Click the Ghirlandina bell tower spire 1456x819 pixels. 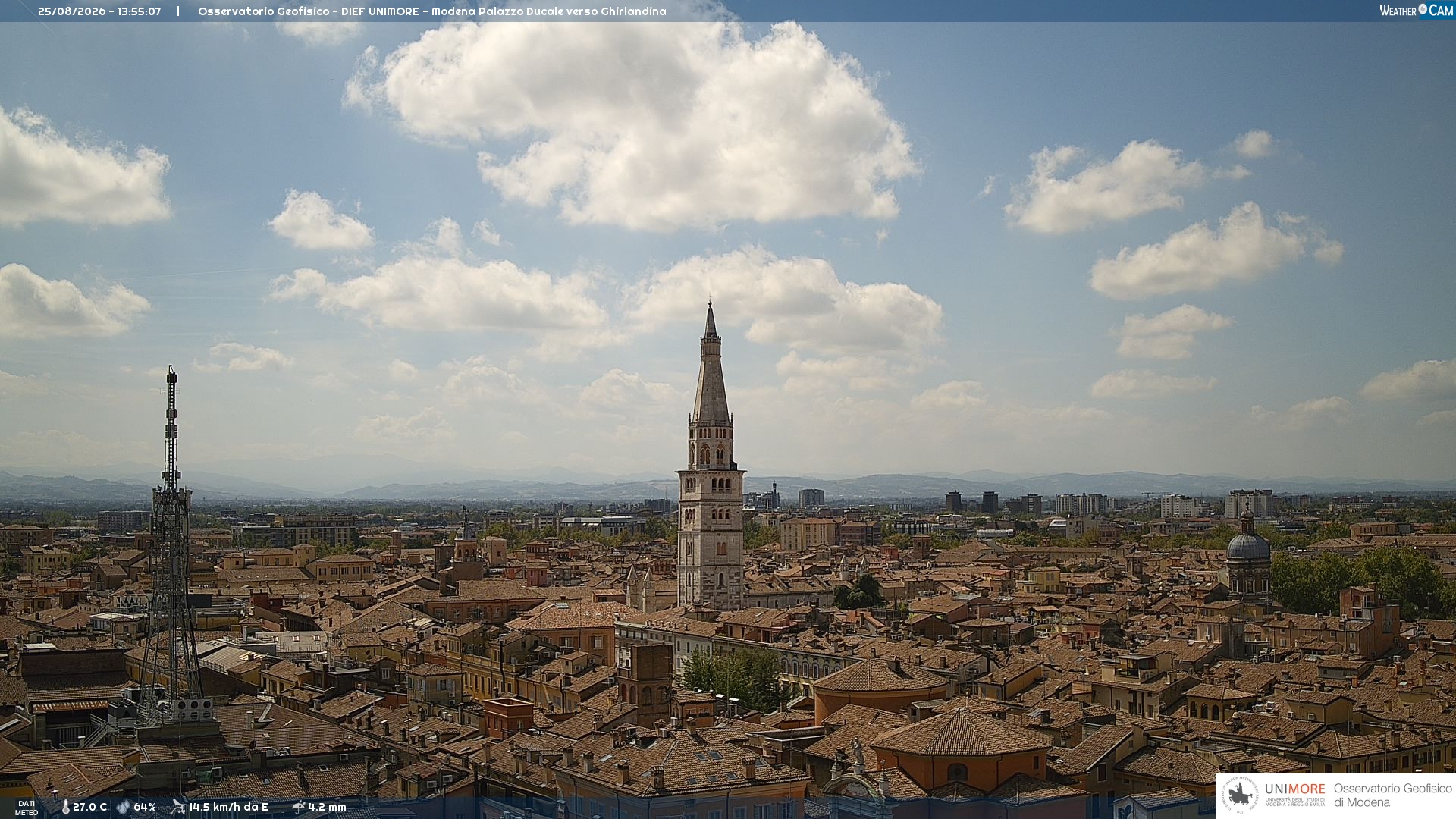(x=711, y=364)
